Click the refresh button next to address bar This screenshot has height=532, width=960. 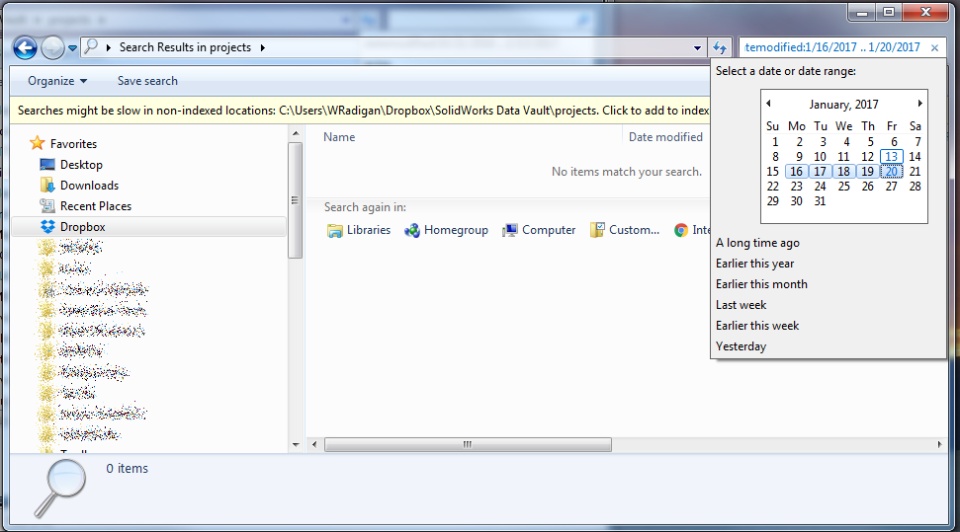click(x=719, y=47)
